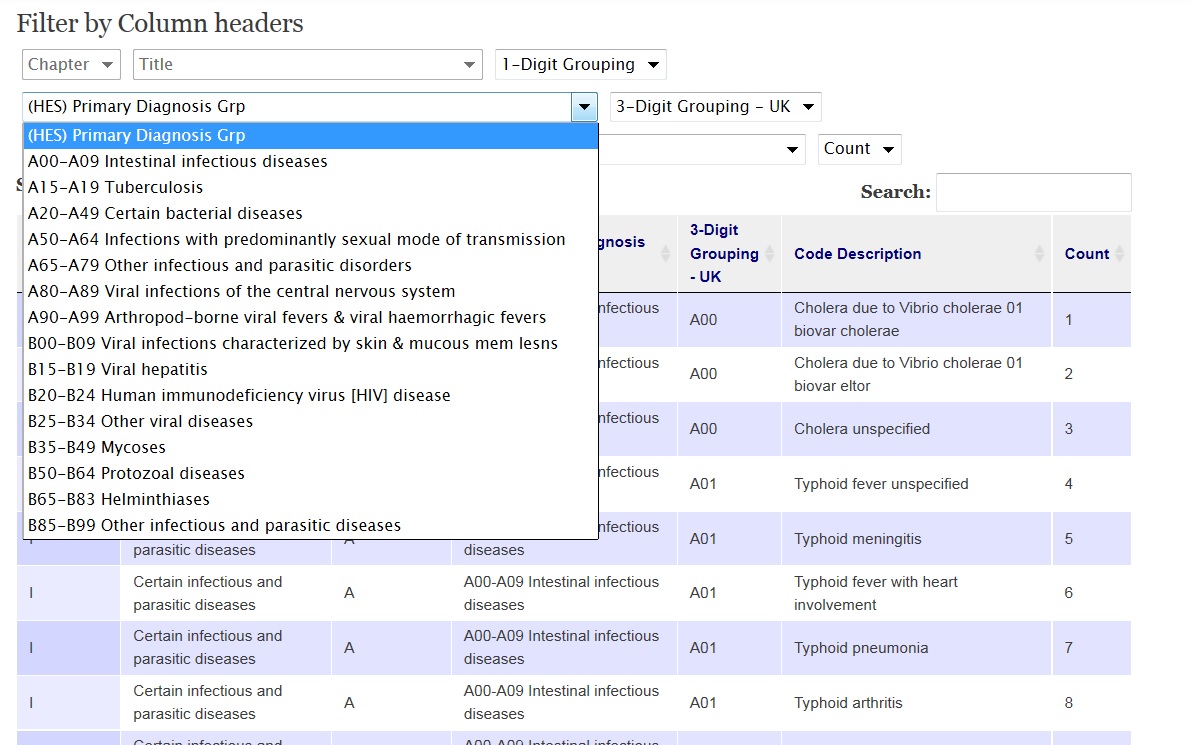Select A20-A49 Certain bacterial diseases
Screen dimensions: 1191x745
(x=165, y=213)
